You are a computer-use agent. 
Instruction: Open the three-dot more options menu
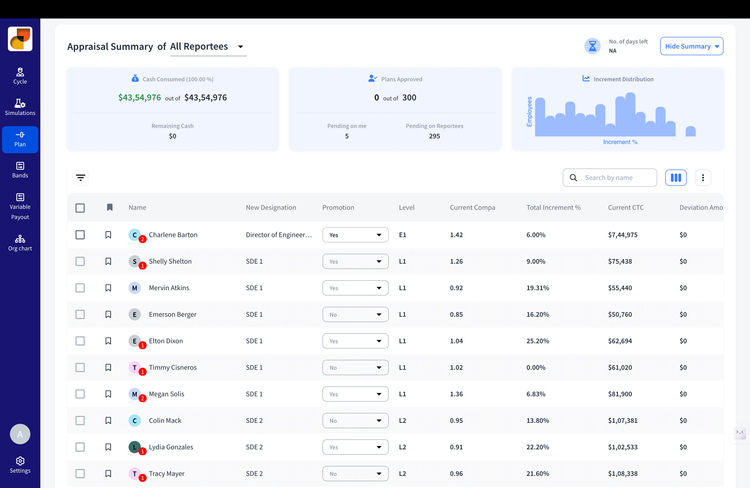pyautogui.click(x=703, y=177)
